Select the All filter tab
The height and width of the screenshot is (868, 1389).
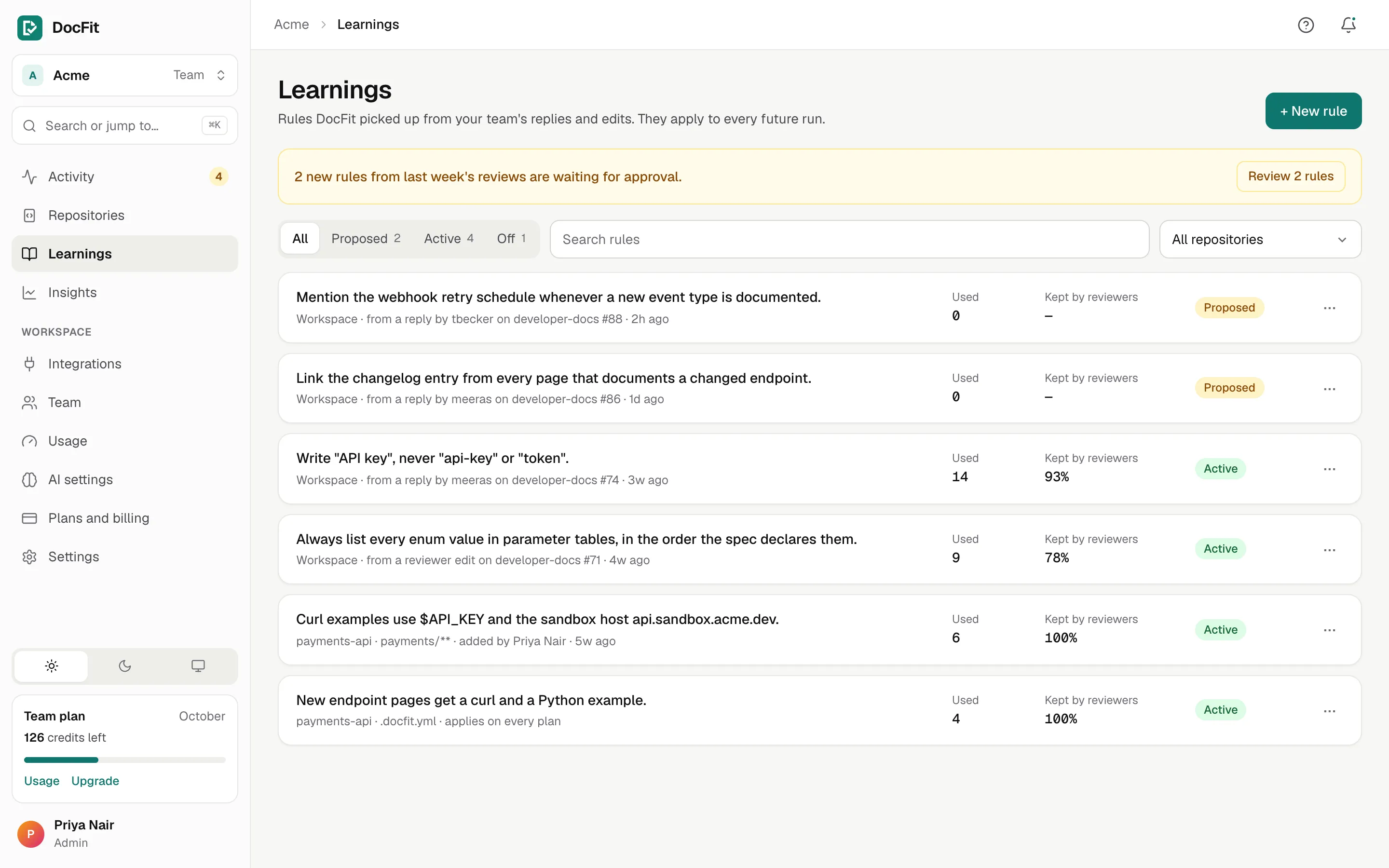pyautogui.click(x=300, y=239)
